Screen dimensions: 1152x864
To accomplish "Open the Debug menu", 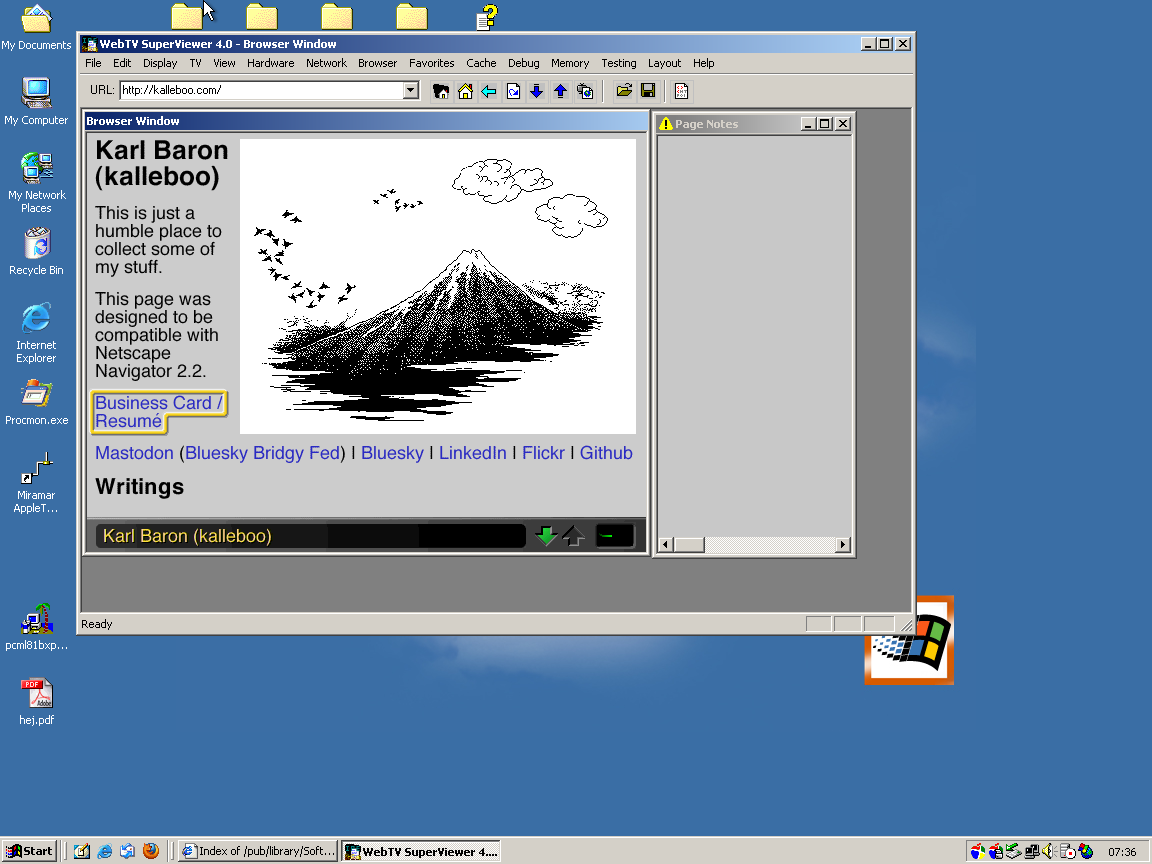I will click(523, 63).
